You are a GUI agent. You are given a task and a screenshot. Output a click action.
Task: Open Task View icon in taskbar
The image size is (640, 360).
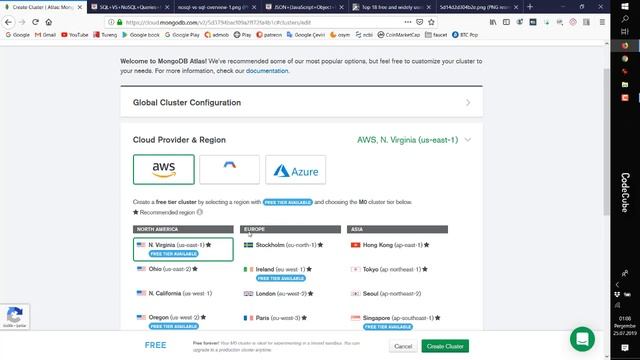[625, 32]
